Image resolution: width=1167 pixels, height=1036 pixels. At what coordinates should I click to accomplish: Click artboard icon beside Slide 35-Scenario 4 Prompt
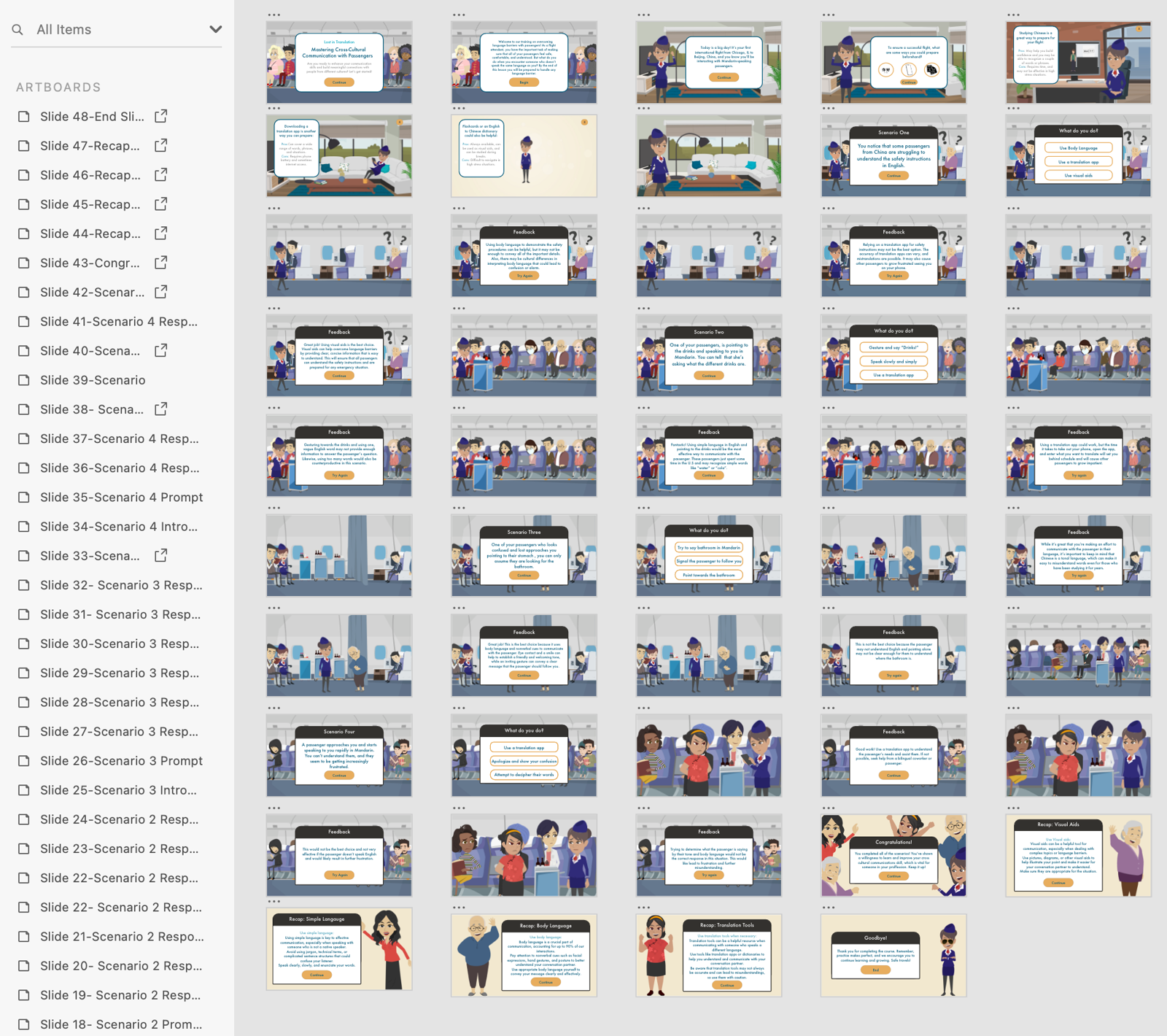pyautogui.click(x=24, y=497)
